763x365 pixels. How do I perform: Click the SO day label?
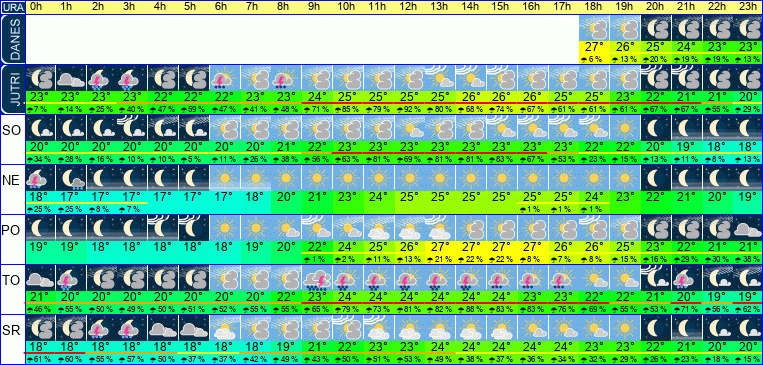point(11,130)
